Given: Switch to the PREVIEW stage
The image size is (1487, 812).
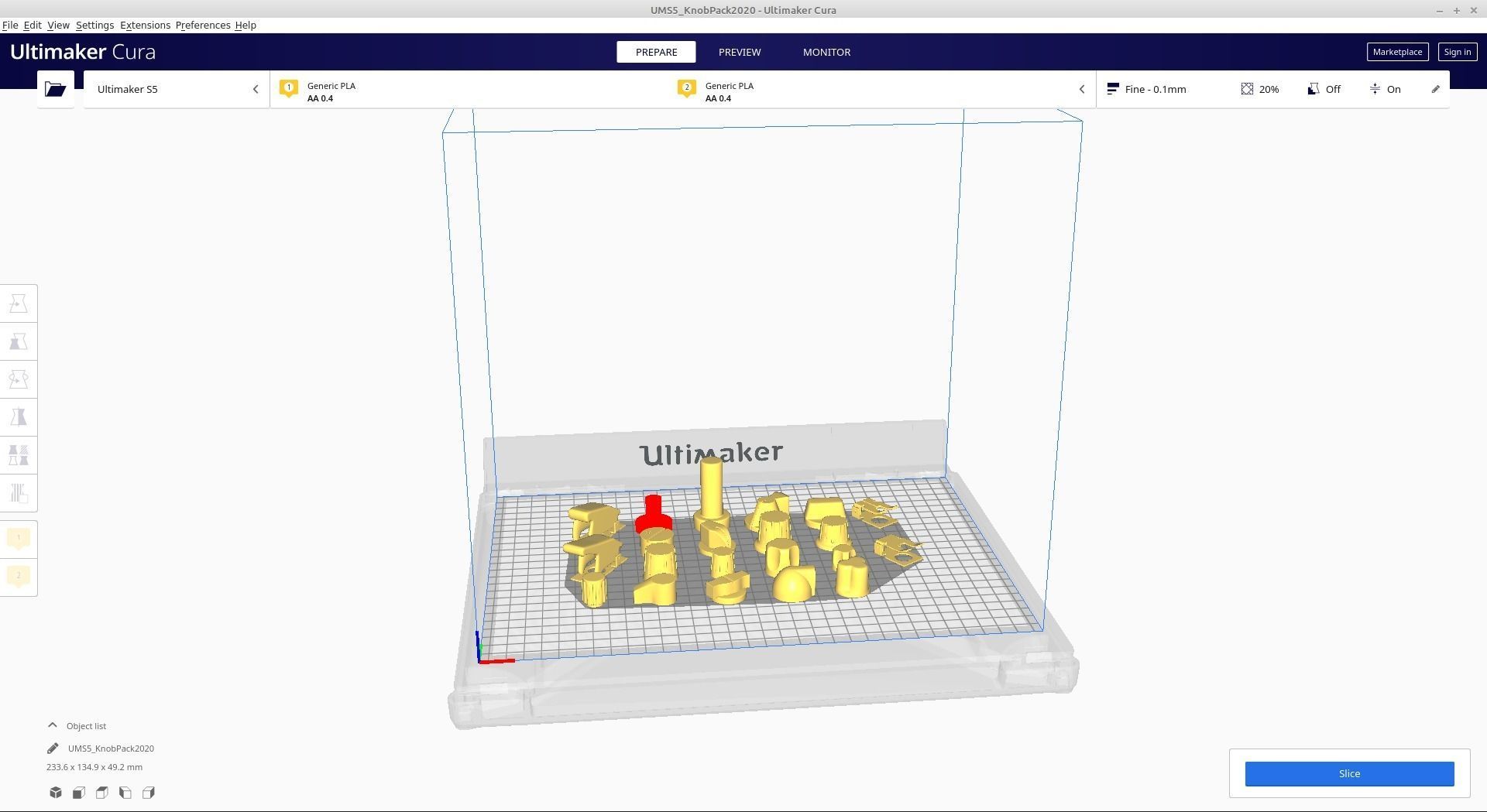Looking at the screenshot, I should click(x=740, y=52).
